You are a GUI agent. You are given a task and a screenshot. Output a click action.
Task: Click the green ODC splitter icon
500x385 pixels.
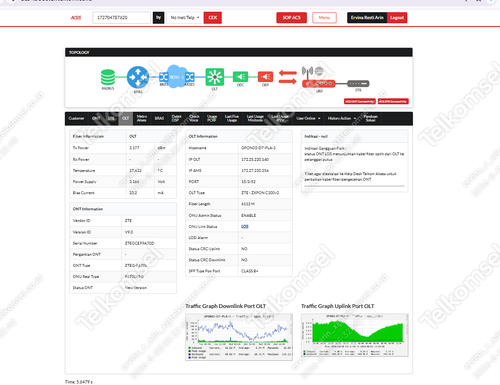[240, 77]
